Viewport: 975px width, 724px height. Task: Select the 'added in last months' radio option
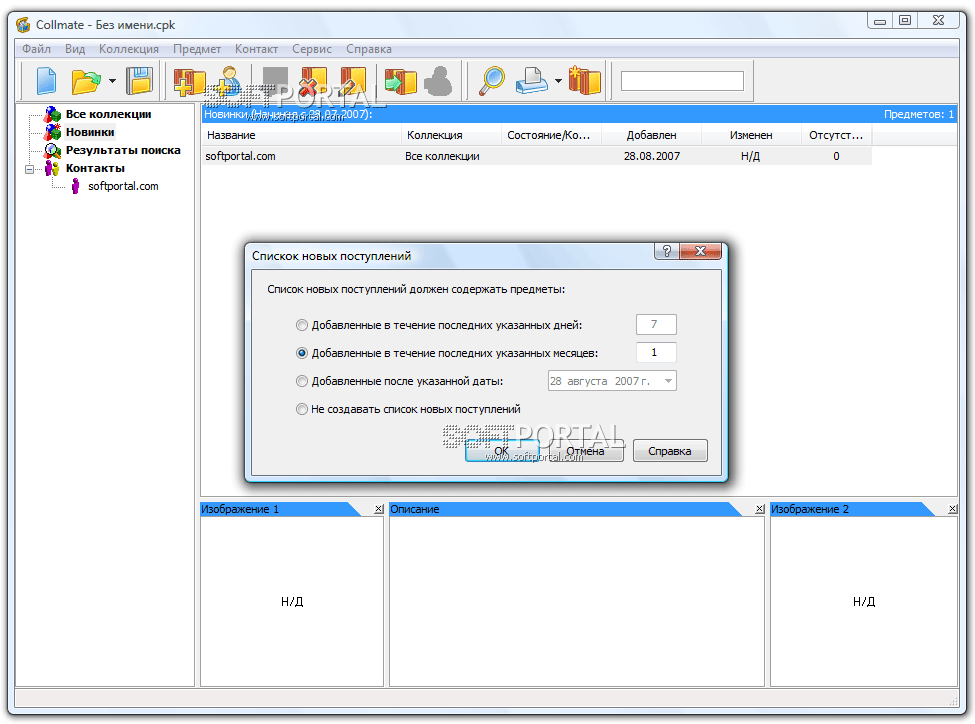pyautogui.click(x=302, y=353)
